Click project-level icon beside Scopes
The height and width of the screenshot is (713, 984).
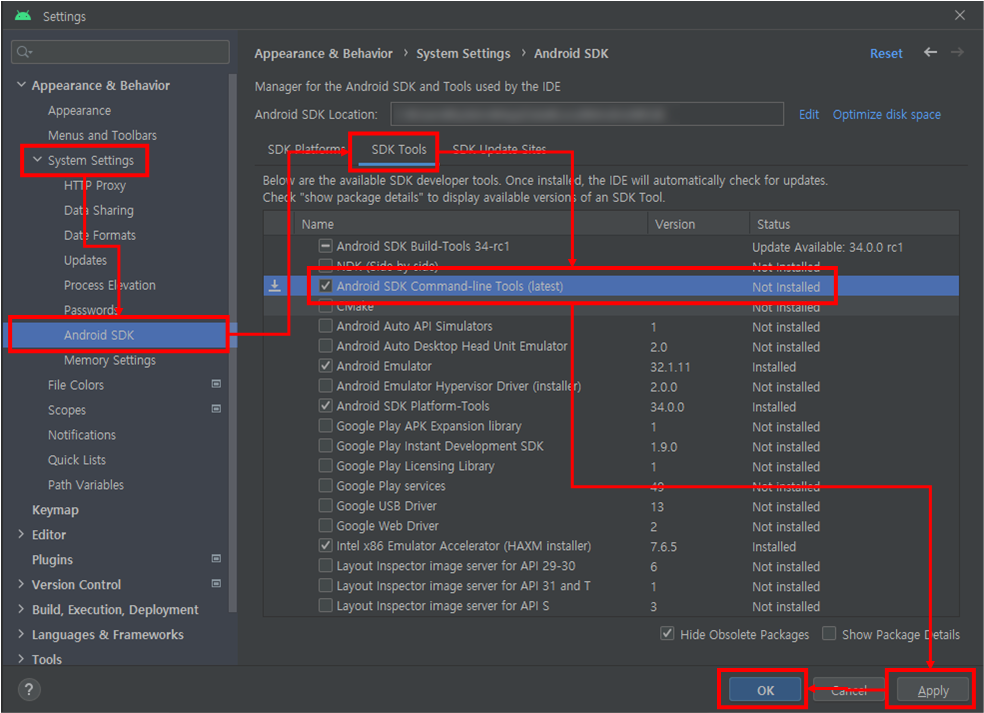pyautogui.click(x=217, y=409)
